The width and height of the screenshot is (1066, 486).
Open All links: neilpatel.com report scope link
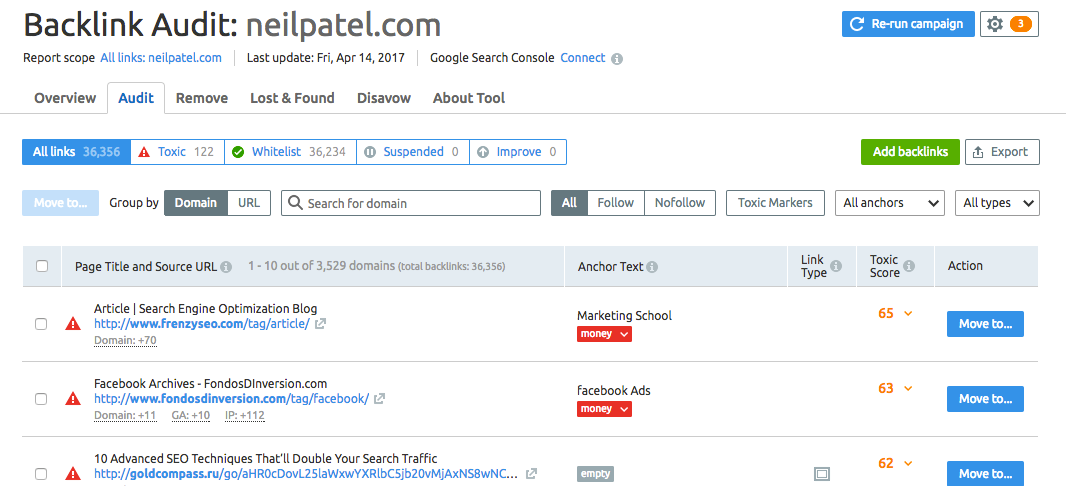[161, 58]
